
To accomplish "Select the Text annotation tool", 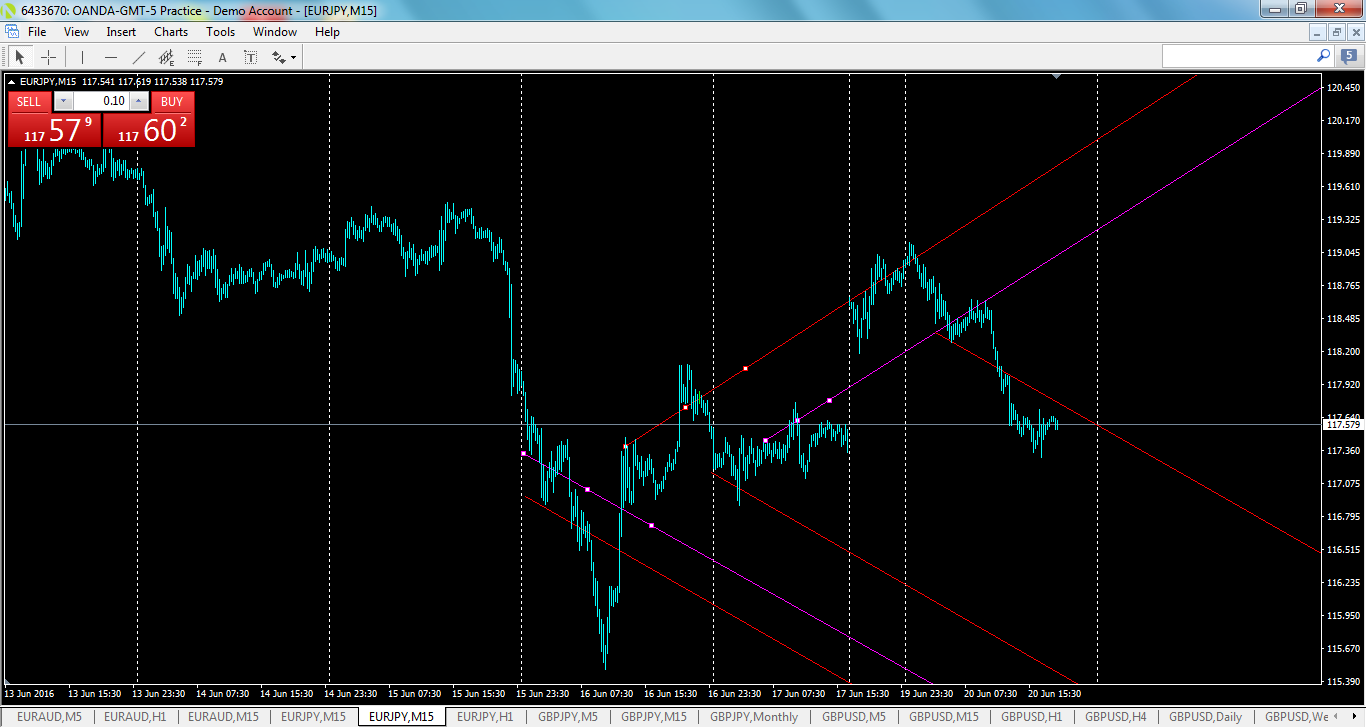I will point(222,57).
